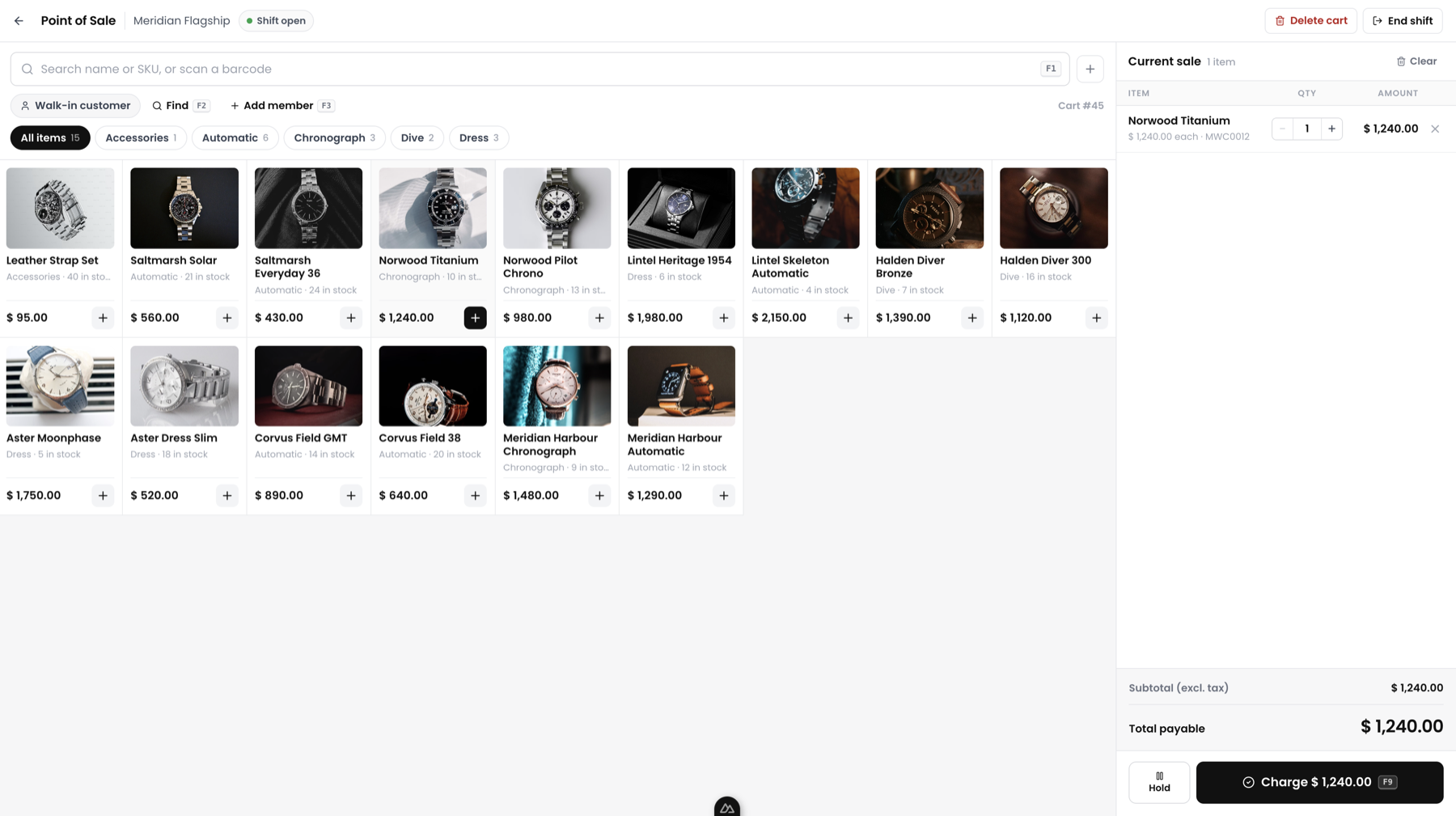1456x816 pixels.
Task: Add Meridian Harbour Automatic to the sale
Action: click(724, 496)
